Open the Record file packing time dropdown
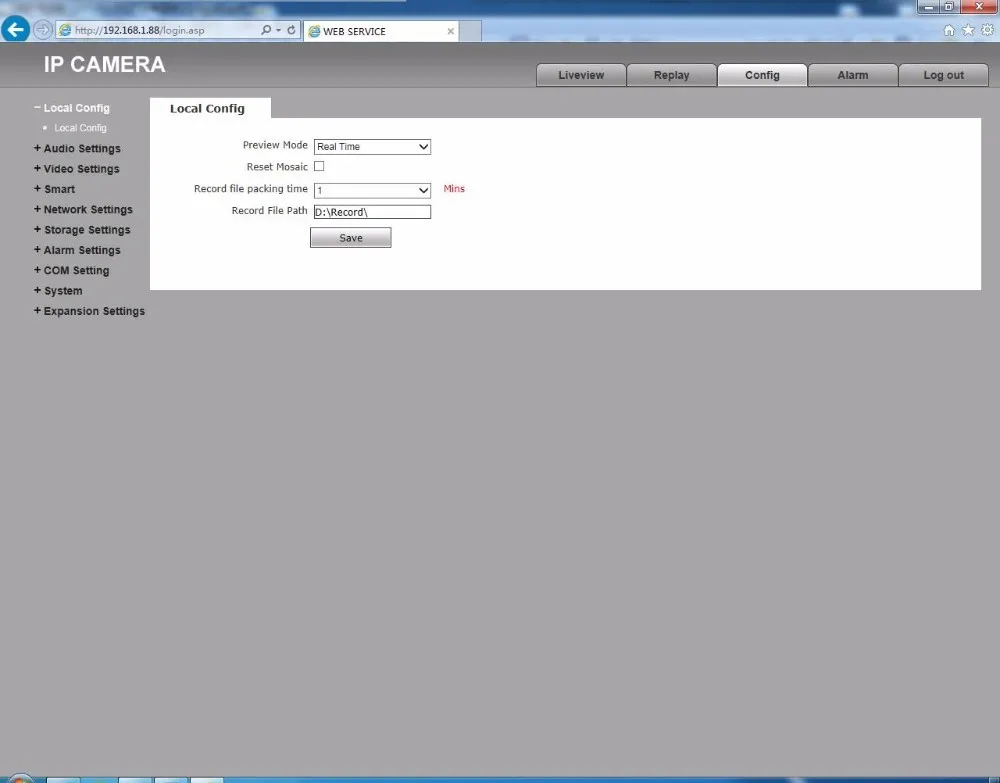1000x783 pixels. pos(372,190)
